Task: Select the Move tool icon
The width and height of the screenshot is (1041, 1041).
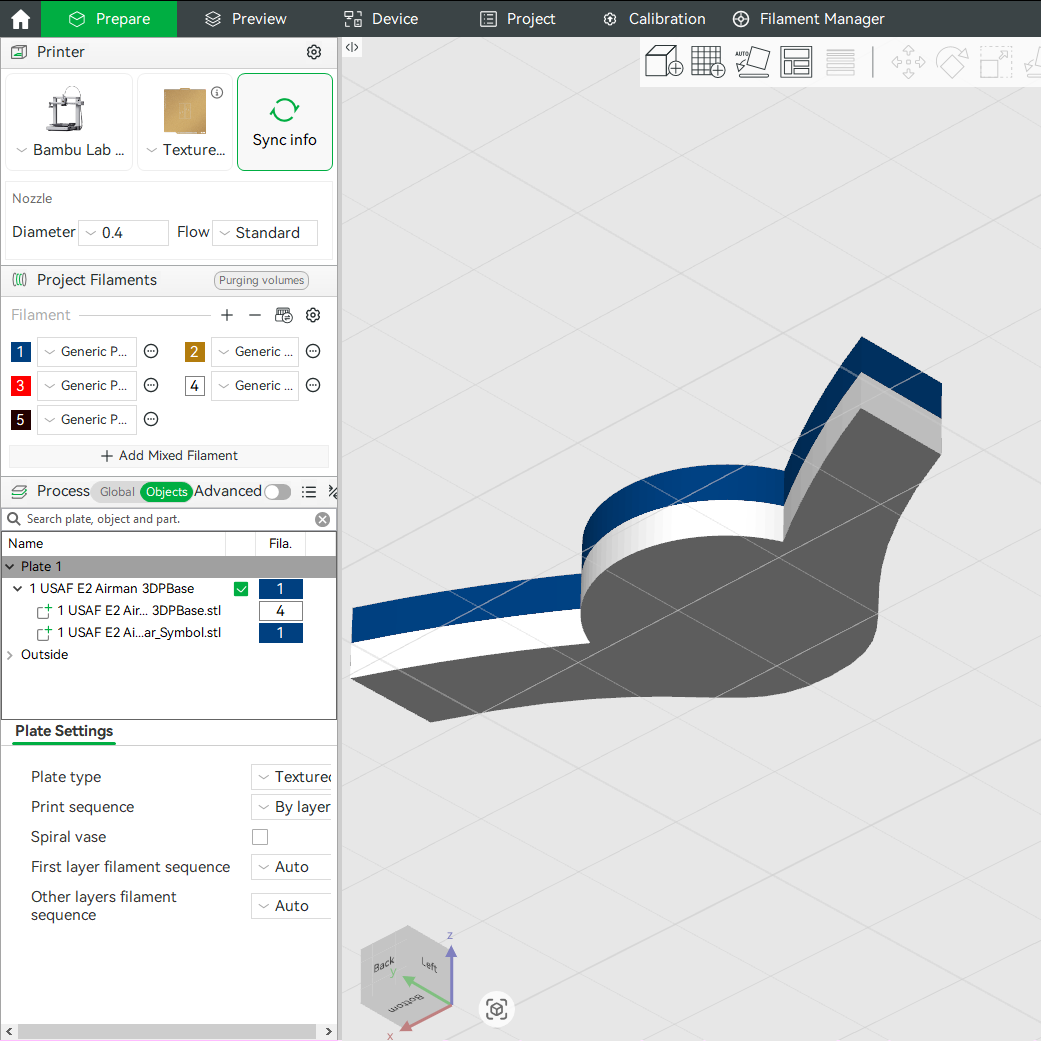Action: point(908,62)
